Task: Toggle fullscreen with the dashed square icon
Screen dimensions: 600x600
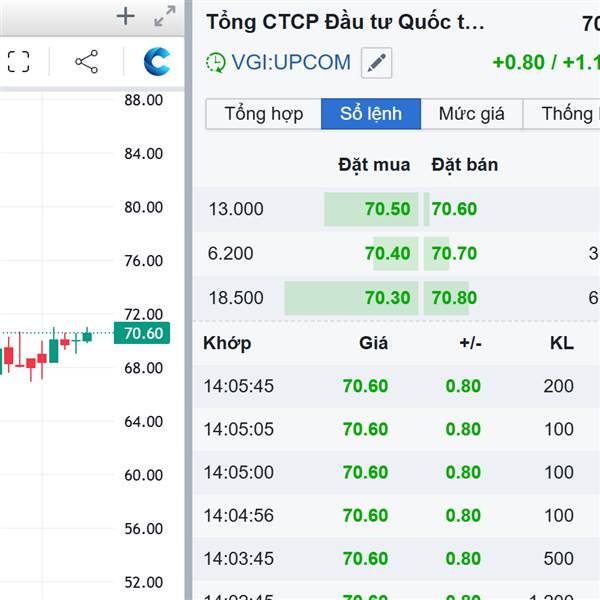Action: click(18, 62)
